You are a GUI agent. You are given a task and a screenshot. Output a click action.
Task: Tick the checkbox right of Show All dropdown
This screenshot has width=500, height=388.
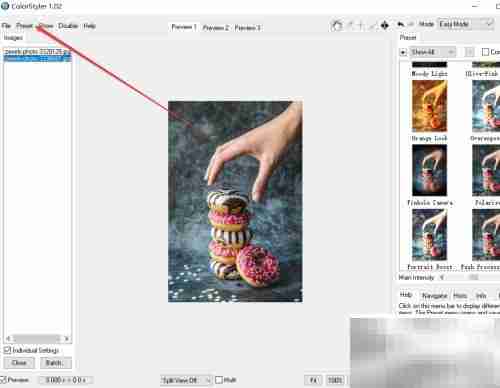tap(485, 52)
